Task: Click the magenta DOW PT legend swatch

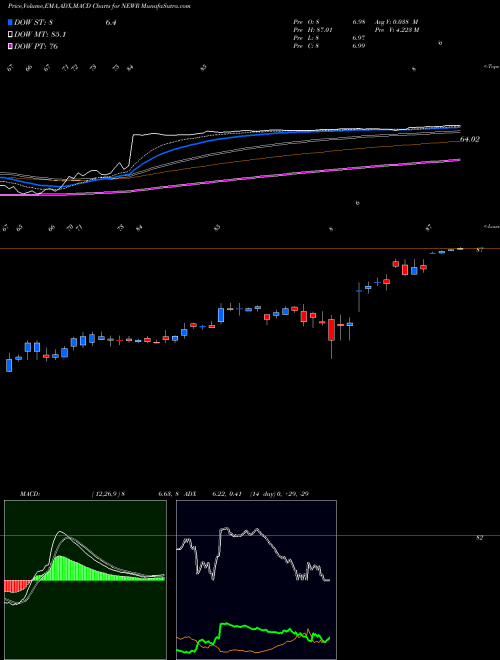Action: [x=10, y=46]
